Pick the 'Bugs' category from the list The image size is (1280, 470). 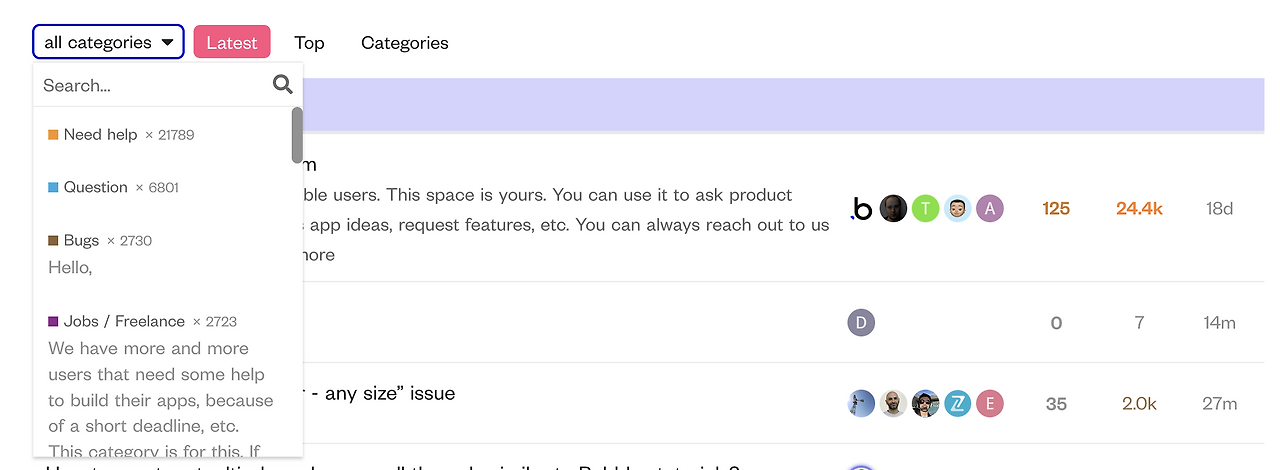[81, 240]
